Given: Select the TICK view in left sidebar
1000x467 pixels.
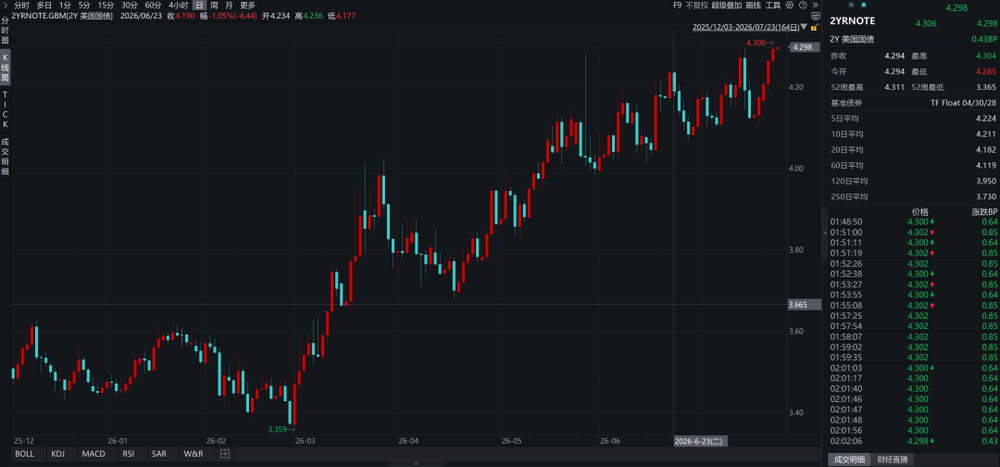Looking at the screenshot, I should tap(5, 108).
